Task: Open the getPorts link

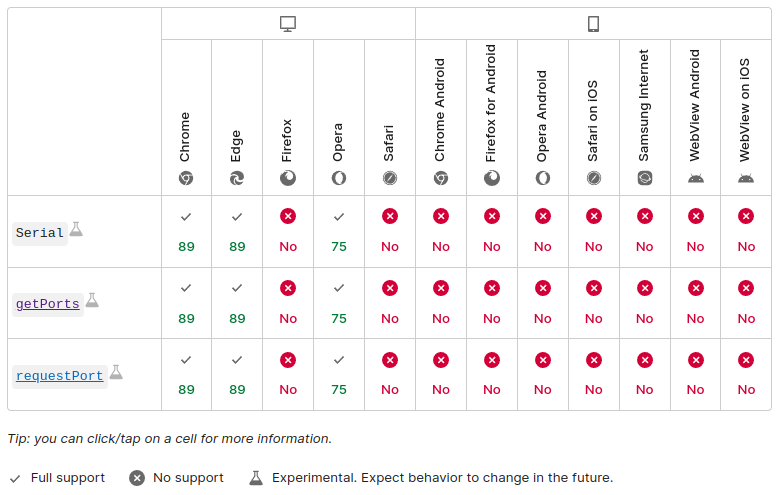Action: click(x=47, y=304)
